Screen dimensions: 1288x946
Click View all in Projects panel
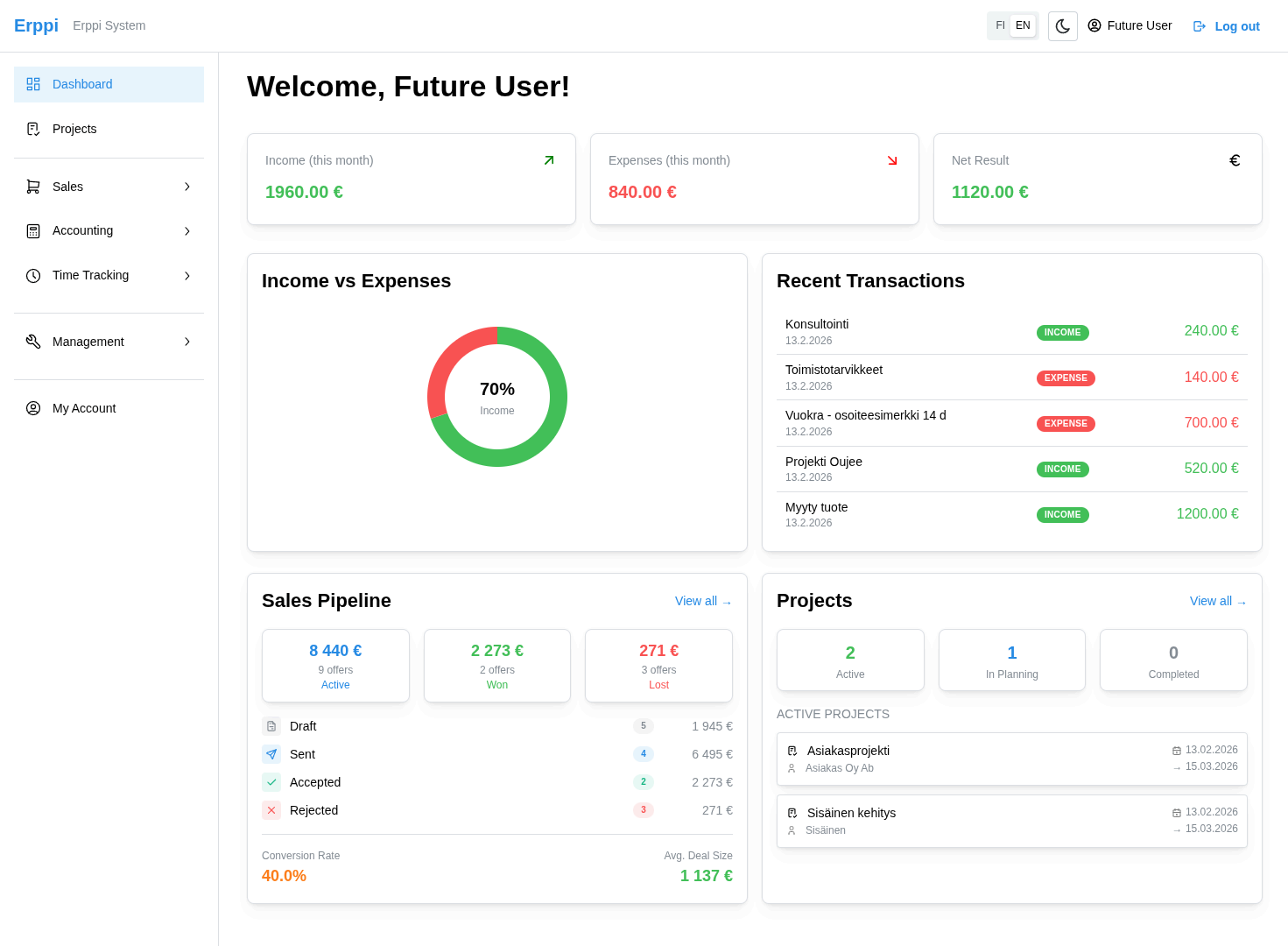point(1218,601)
